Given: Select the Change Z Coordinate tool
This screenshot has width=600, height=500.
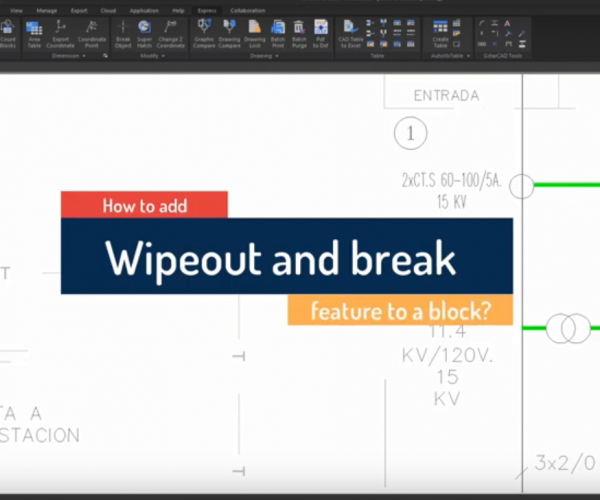Looking at the screenshot, I should pos(170,34).
